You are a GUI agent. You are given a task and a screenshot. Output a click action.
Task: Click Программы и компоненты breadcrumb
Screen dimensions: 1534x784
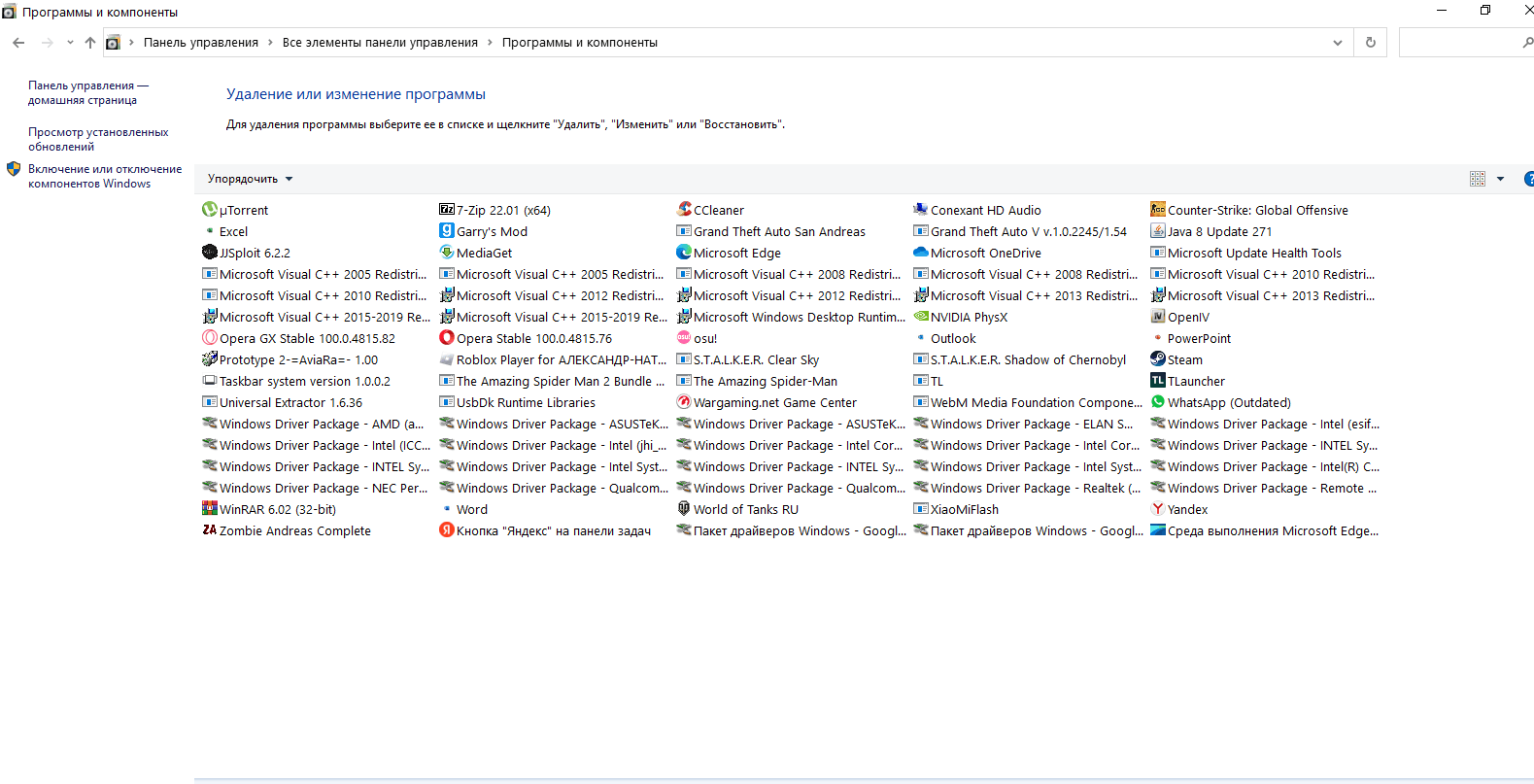pos(580,43)
